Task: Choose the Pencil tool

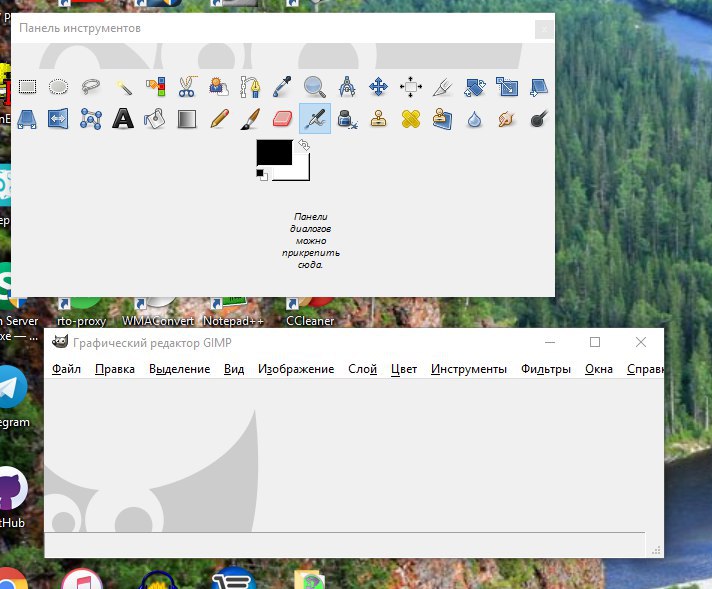Action: 219,119
